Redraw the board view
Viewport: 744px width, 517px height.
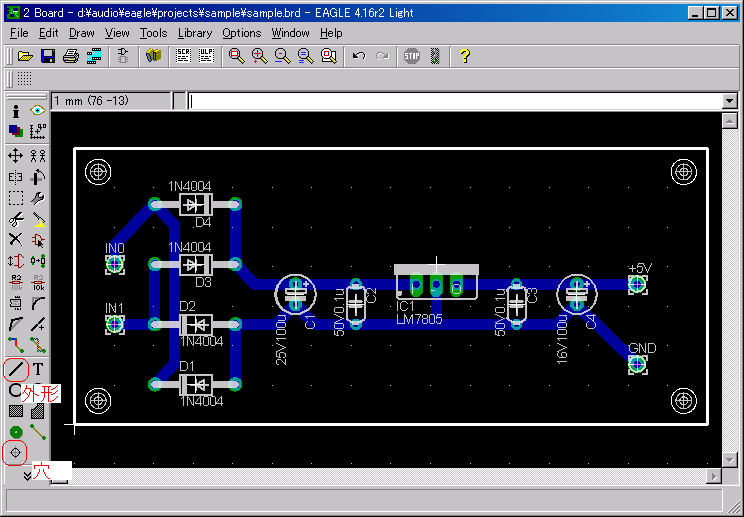click(x=306, y=56)
